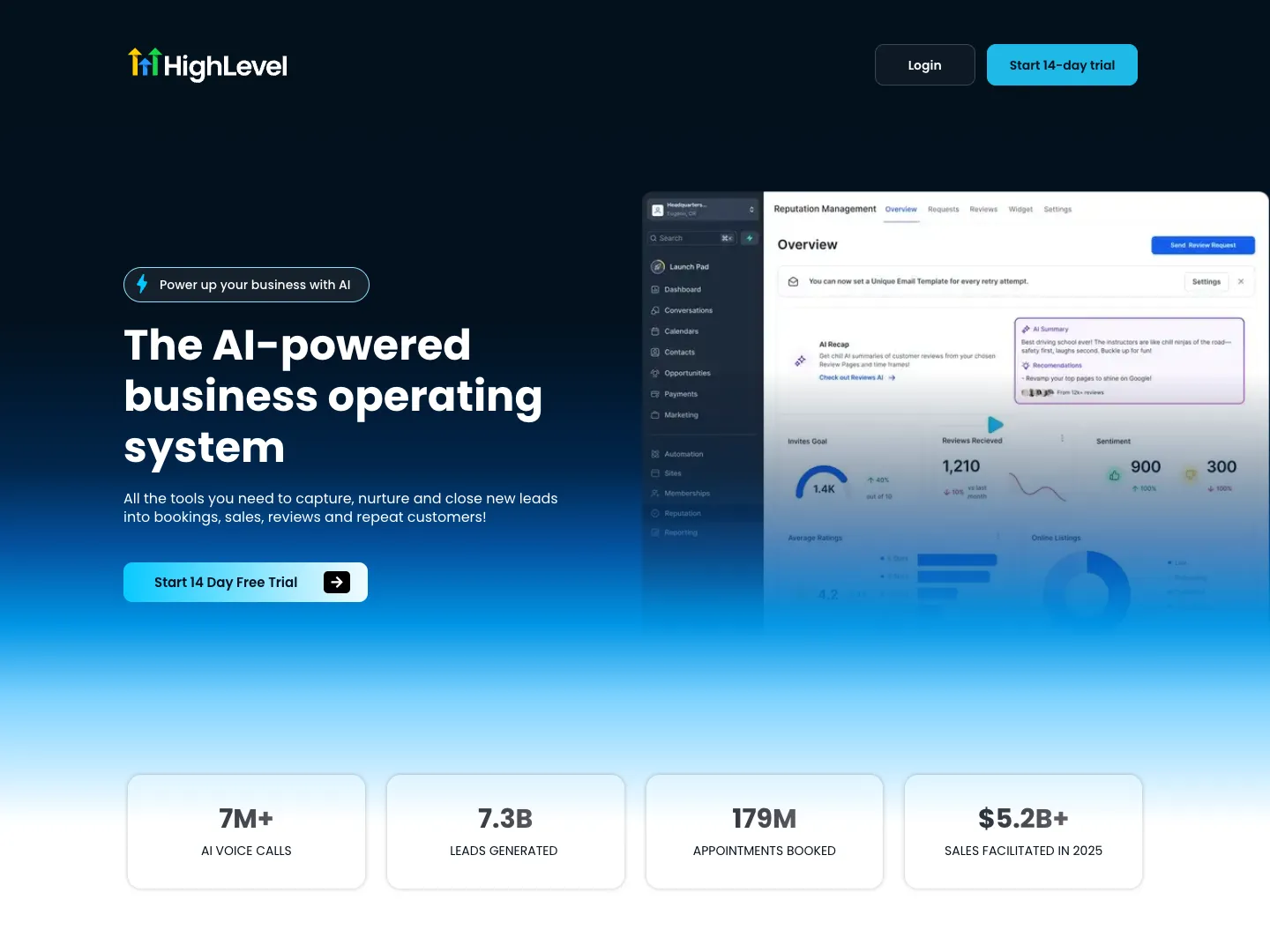Switch to the Reviews tab
The width and height of the screenshot is (1270, 952).
coord(983,210)
